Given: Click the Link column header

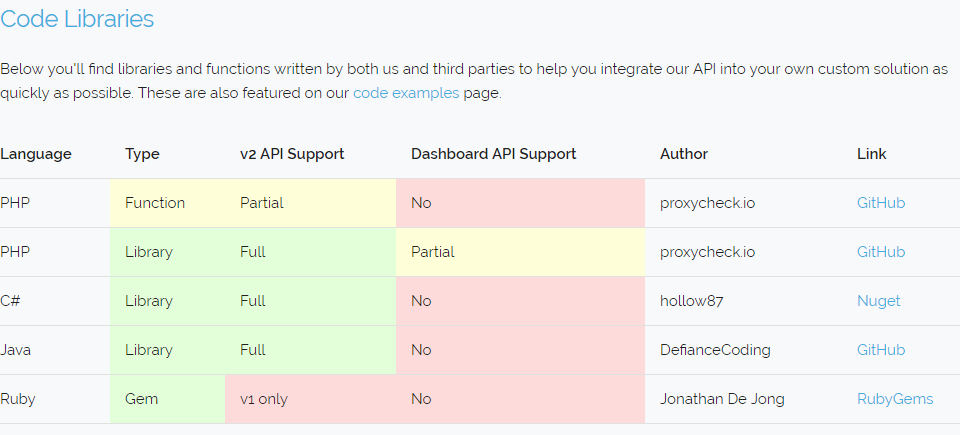Looking at the screenshot, I should click(871, 154).
